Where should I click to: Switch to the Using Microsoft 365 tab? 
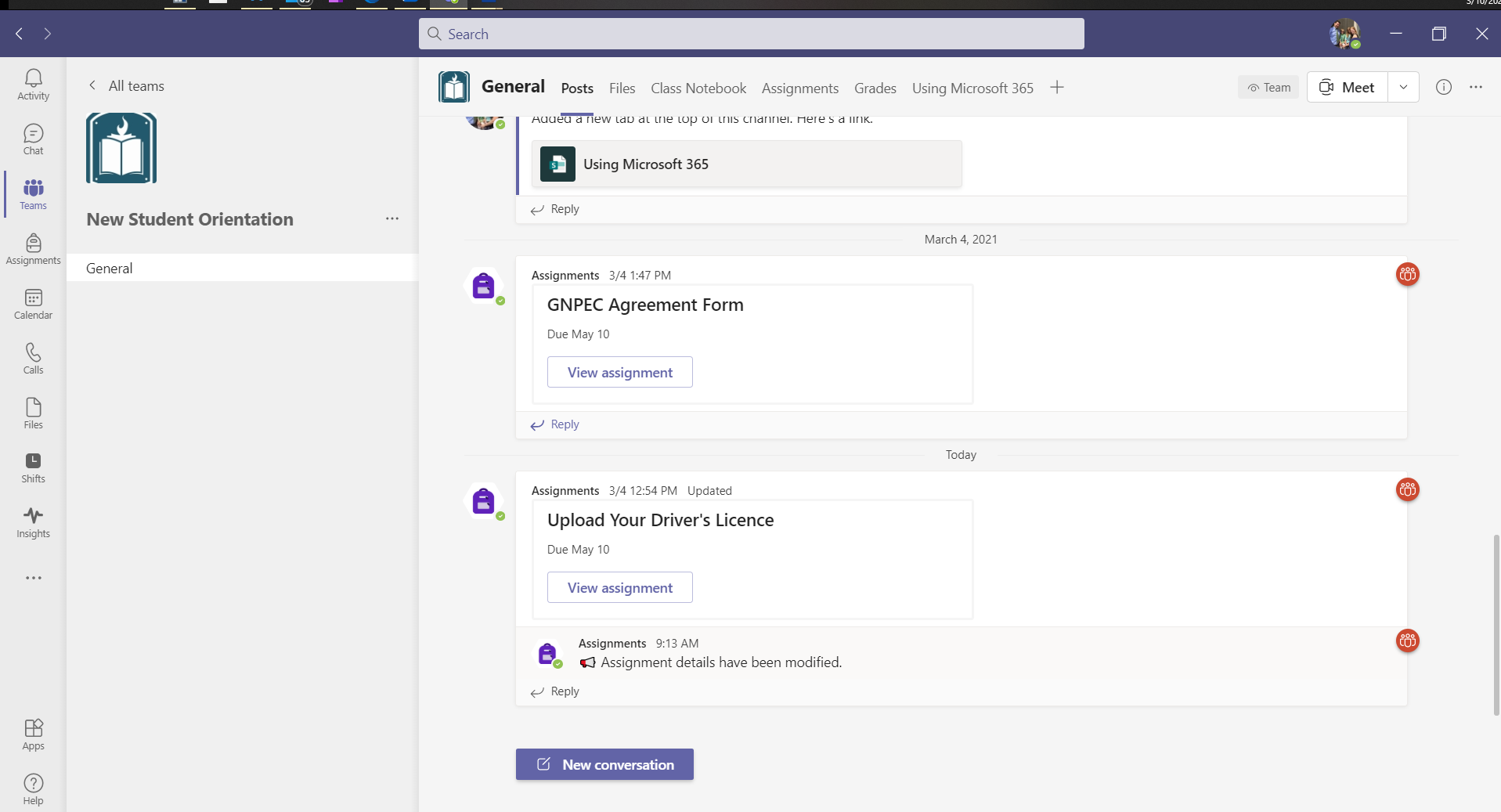(x=972, y=88)
